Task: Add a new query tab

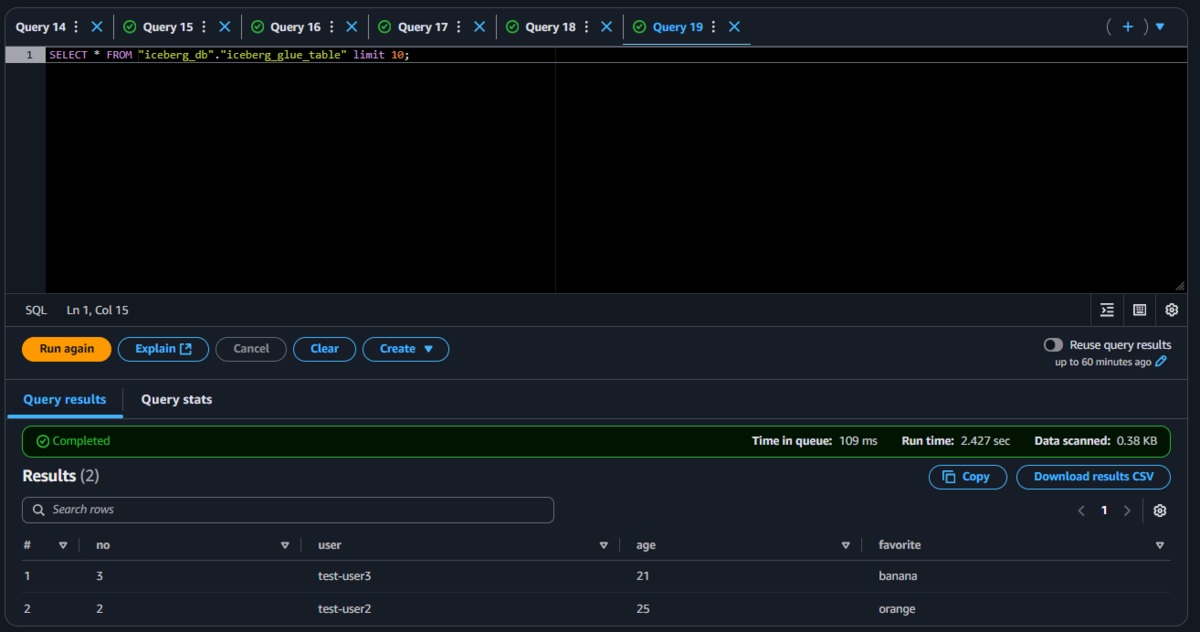Action: pyautogui.click(x=1128, y=27)
